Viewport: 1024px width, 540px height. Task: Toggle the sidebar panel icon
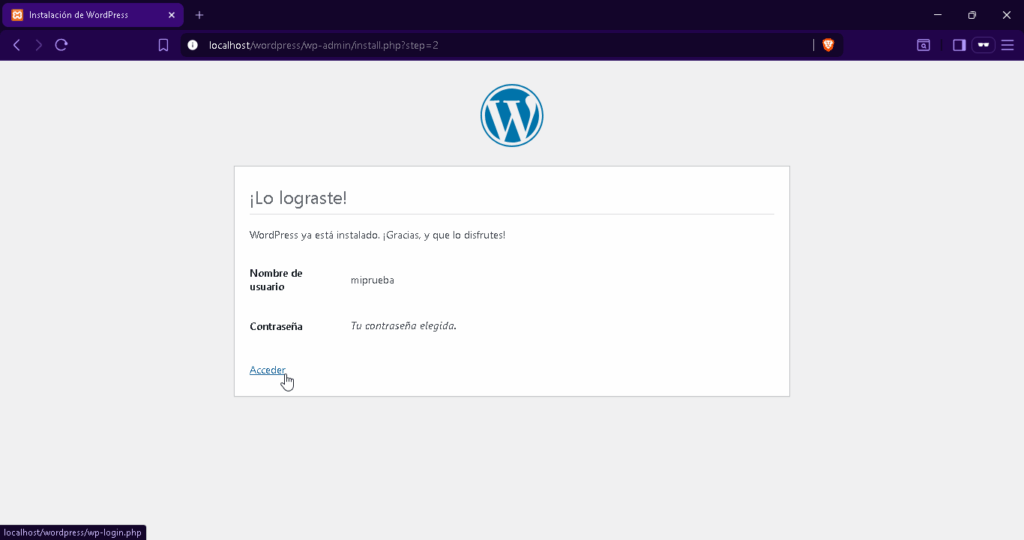pyautogui.click(x=959, y=45)
